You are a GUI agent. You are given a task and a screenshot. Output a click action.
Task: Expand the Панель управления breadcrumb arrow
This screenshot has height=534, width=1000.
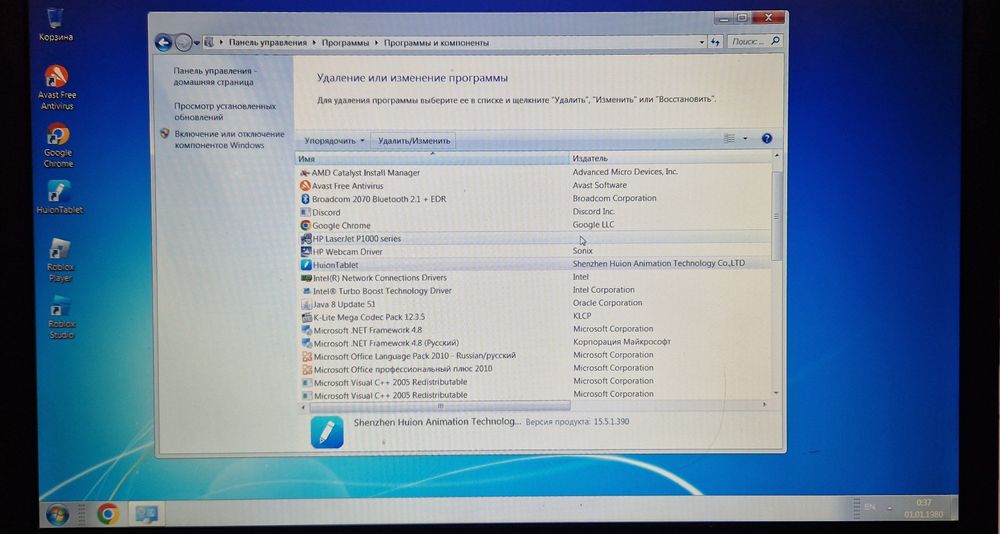click(x=314, y=43)
